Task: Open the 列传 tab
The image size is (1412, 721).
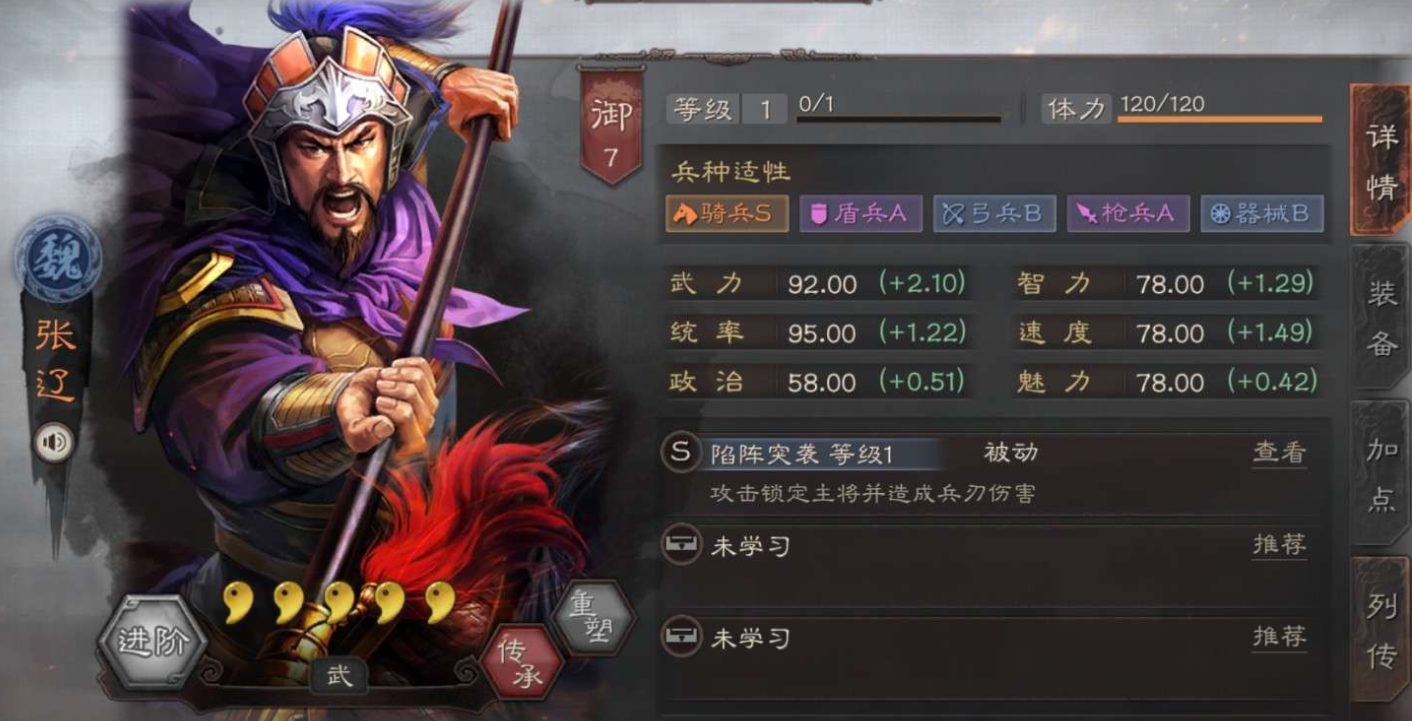Action: (x=1380, y=630)
